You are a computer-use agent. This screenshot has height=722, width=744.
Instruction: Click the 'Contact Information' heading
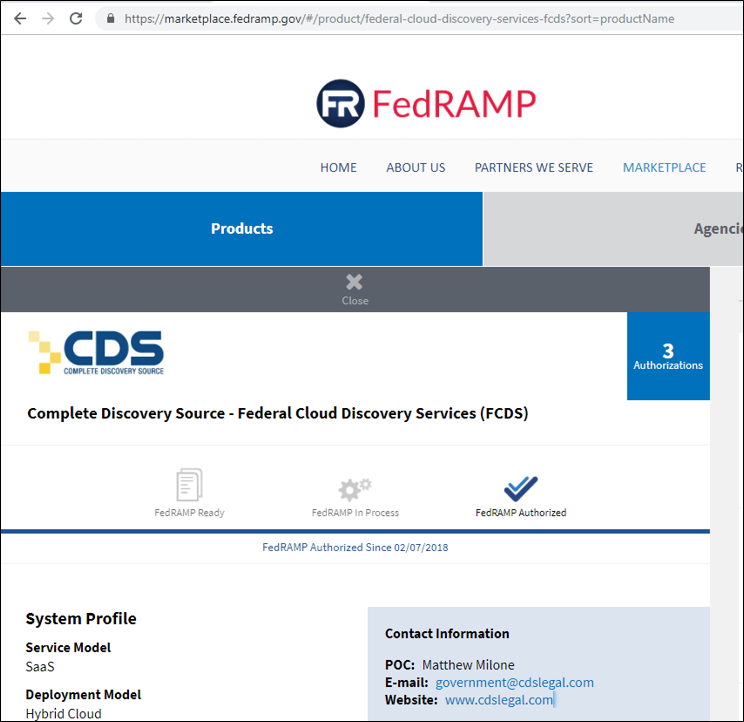click(x=447, y=634)
